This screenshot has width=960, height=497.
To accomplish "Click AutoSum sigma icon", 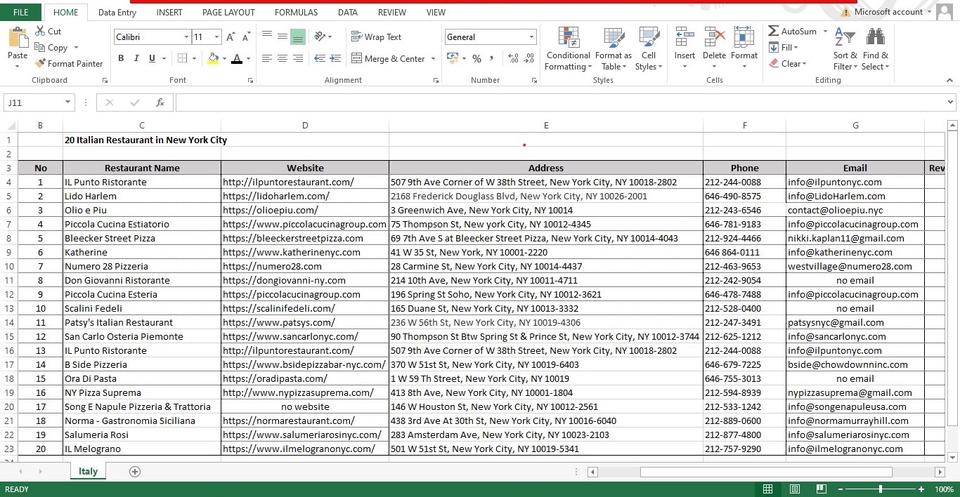I will pos(774,31).
